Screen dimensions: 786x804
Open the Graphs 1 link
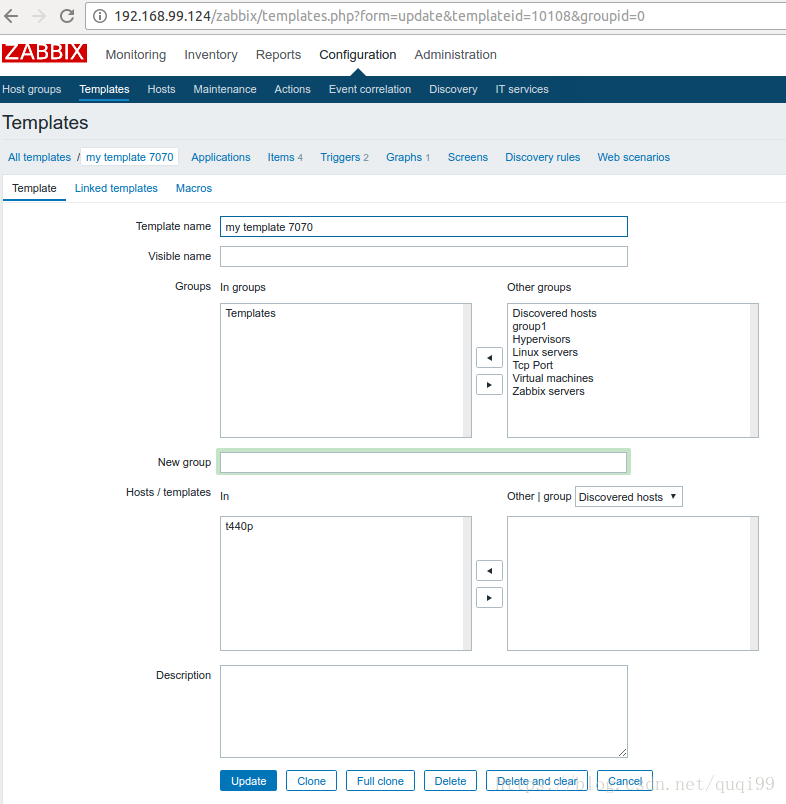[408, 157]
